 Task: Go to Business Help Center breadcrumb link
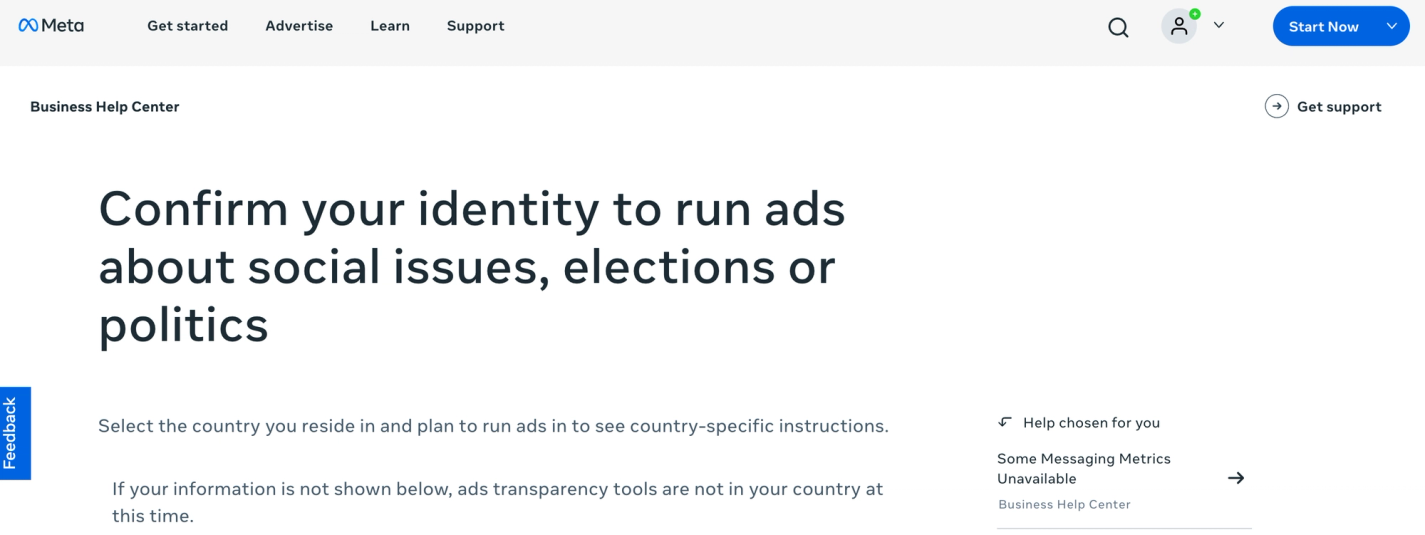coord(105,107)
